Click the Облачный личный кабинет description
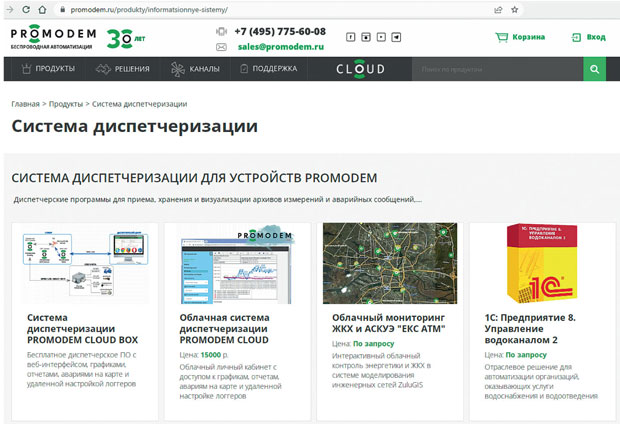The width and height of the screenshot is (620, 424). pyautogui.click(x=230, y=382)
